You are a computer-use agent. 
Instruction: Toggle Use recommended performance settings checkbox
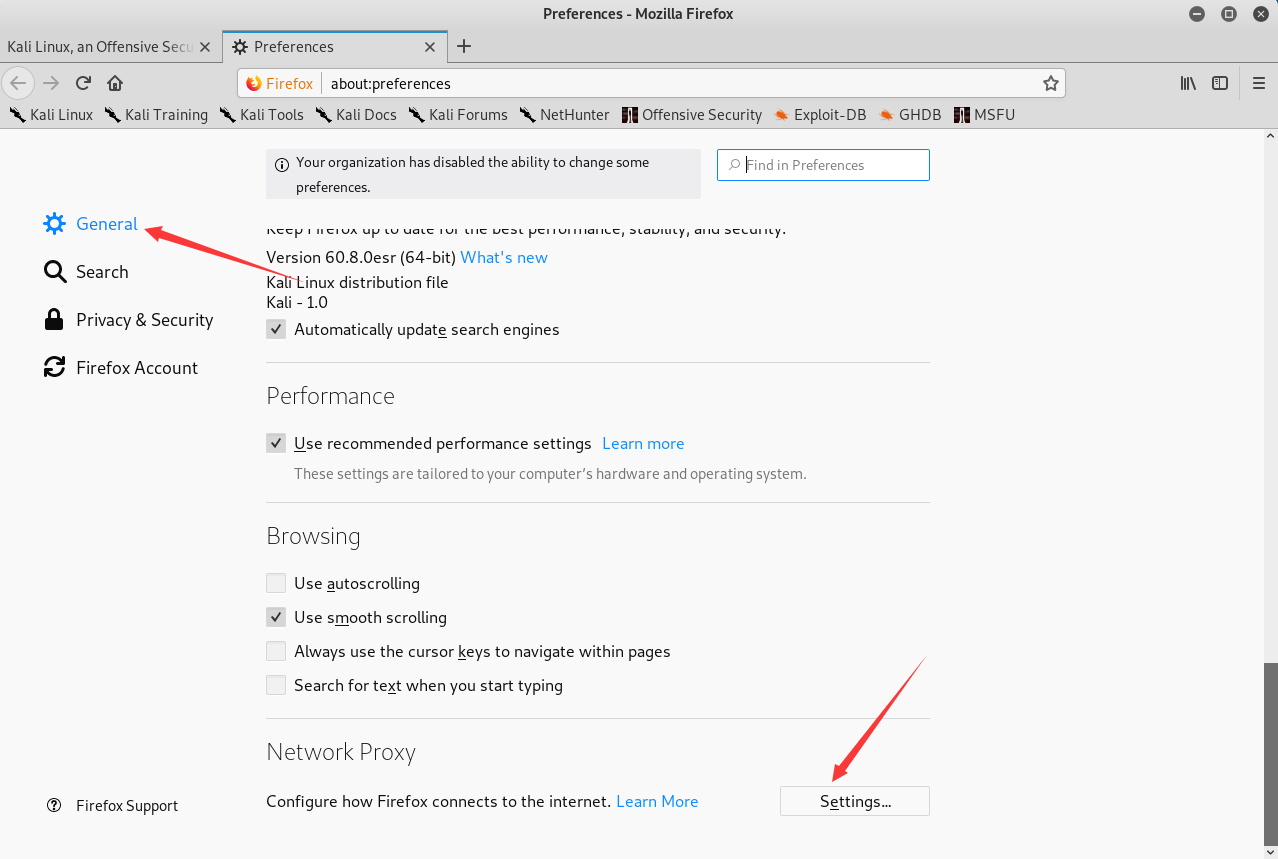pyautogui.click(x=276, y=443)
